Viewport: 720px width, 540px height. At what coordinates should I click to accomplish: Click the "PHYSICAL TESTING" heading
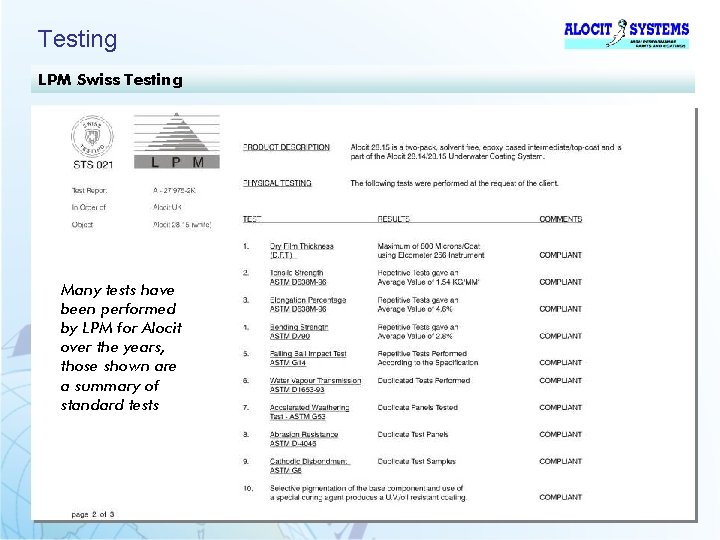point(277,183)
